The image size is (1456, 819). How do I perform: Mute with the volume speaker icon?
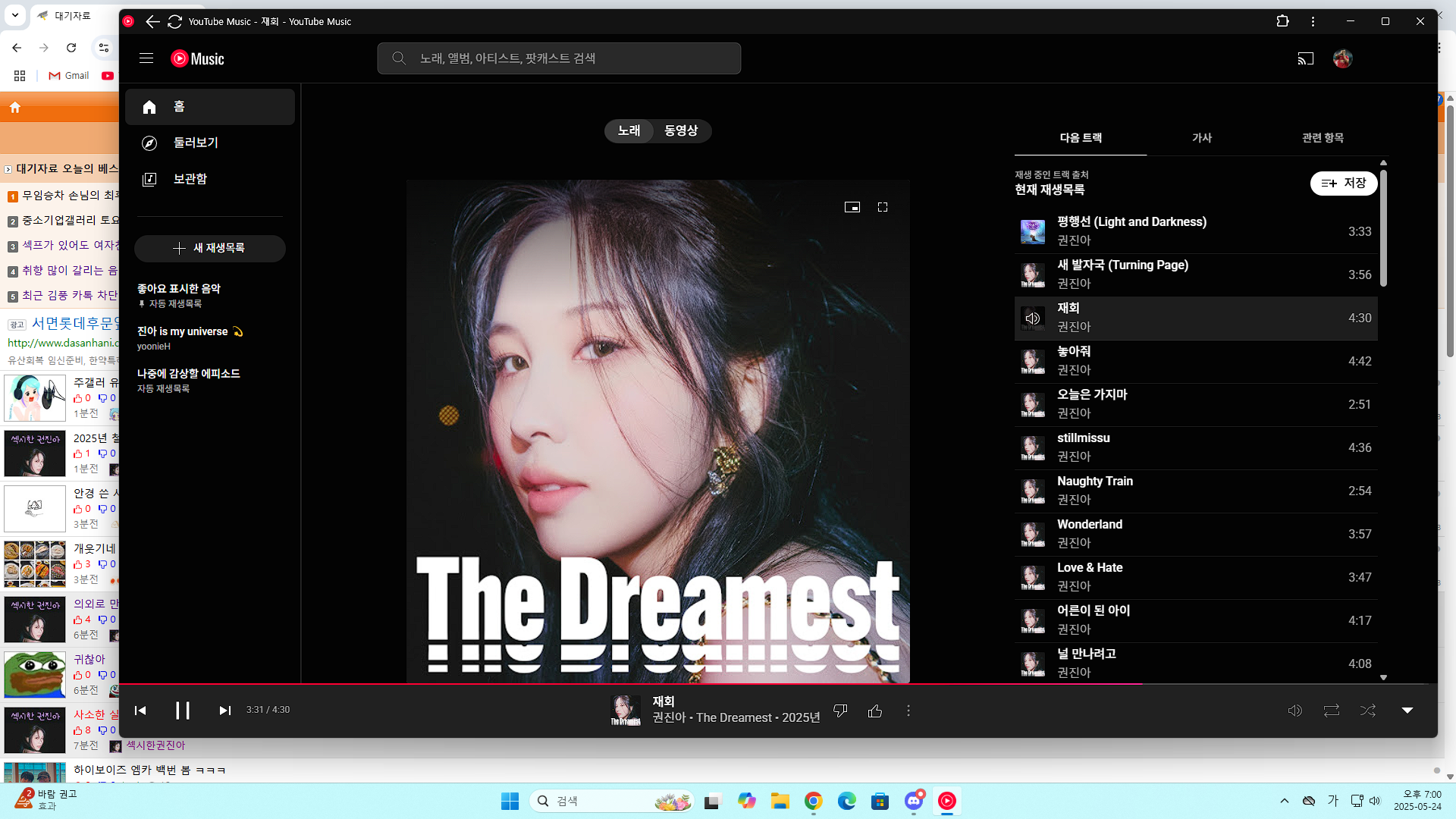[x=1295, y=711]
